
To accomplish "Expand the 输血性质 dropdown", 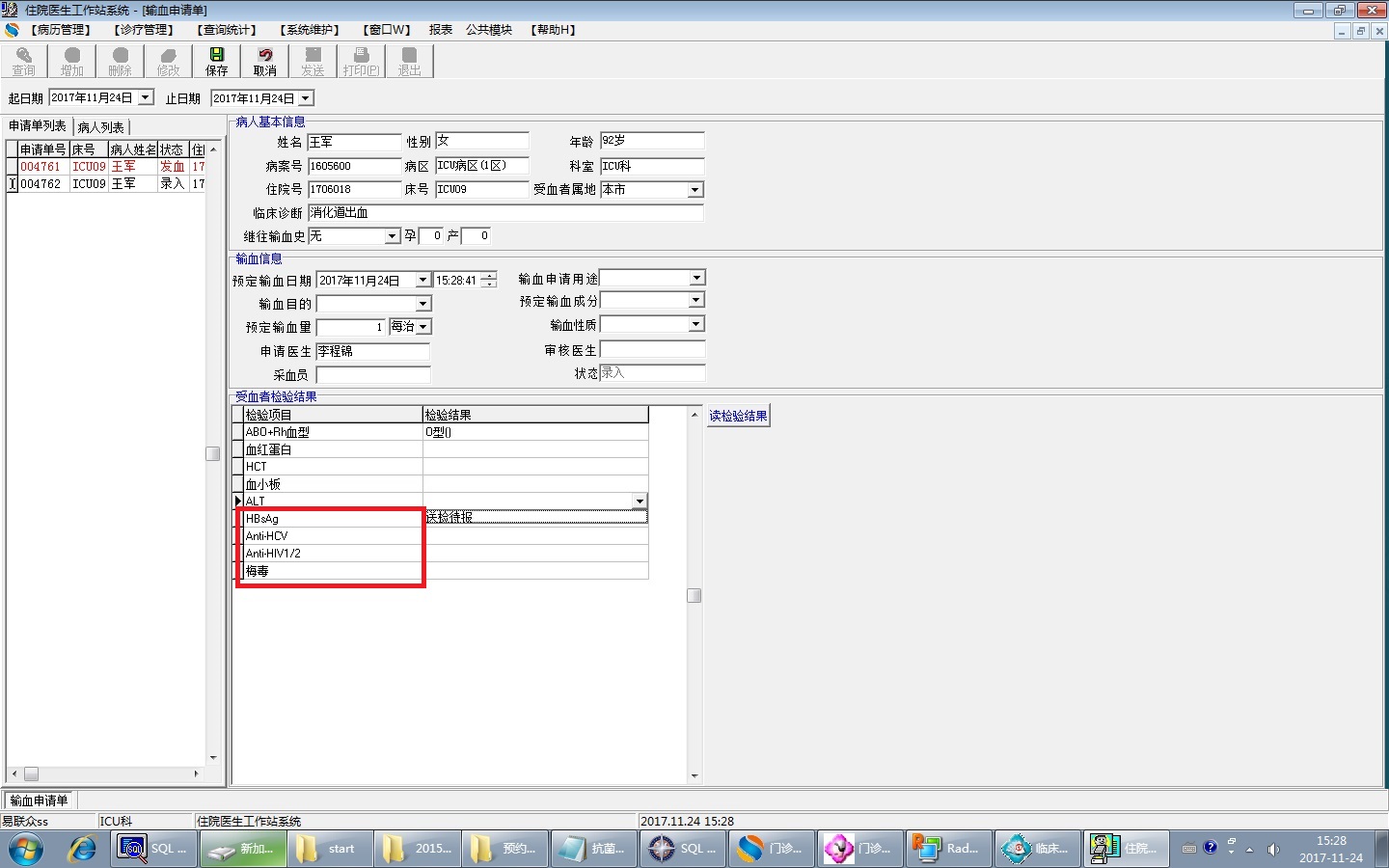I will point(696,324).
